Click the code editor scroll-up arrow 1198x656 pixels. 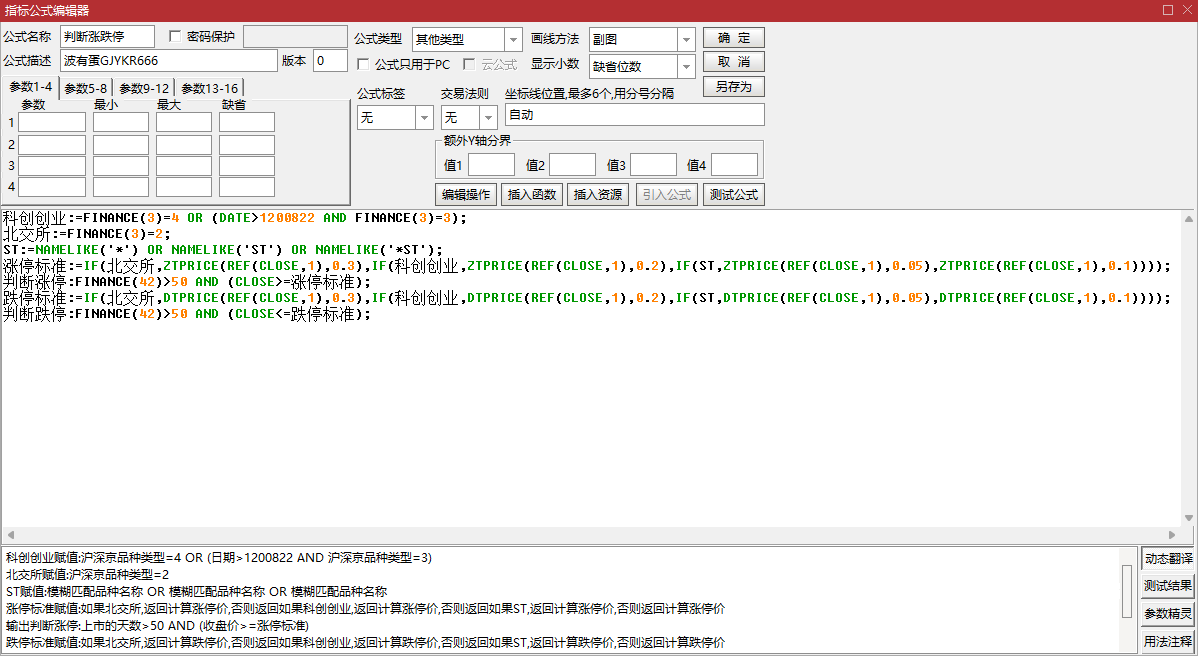(x=1189, y=219)
